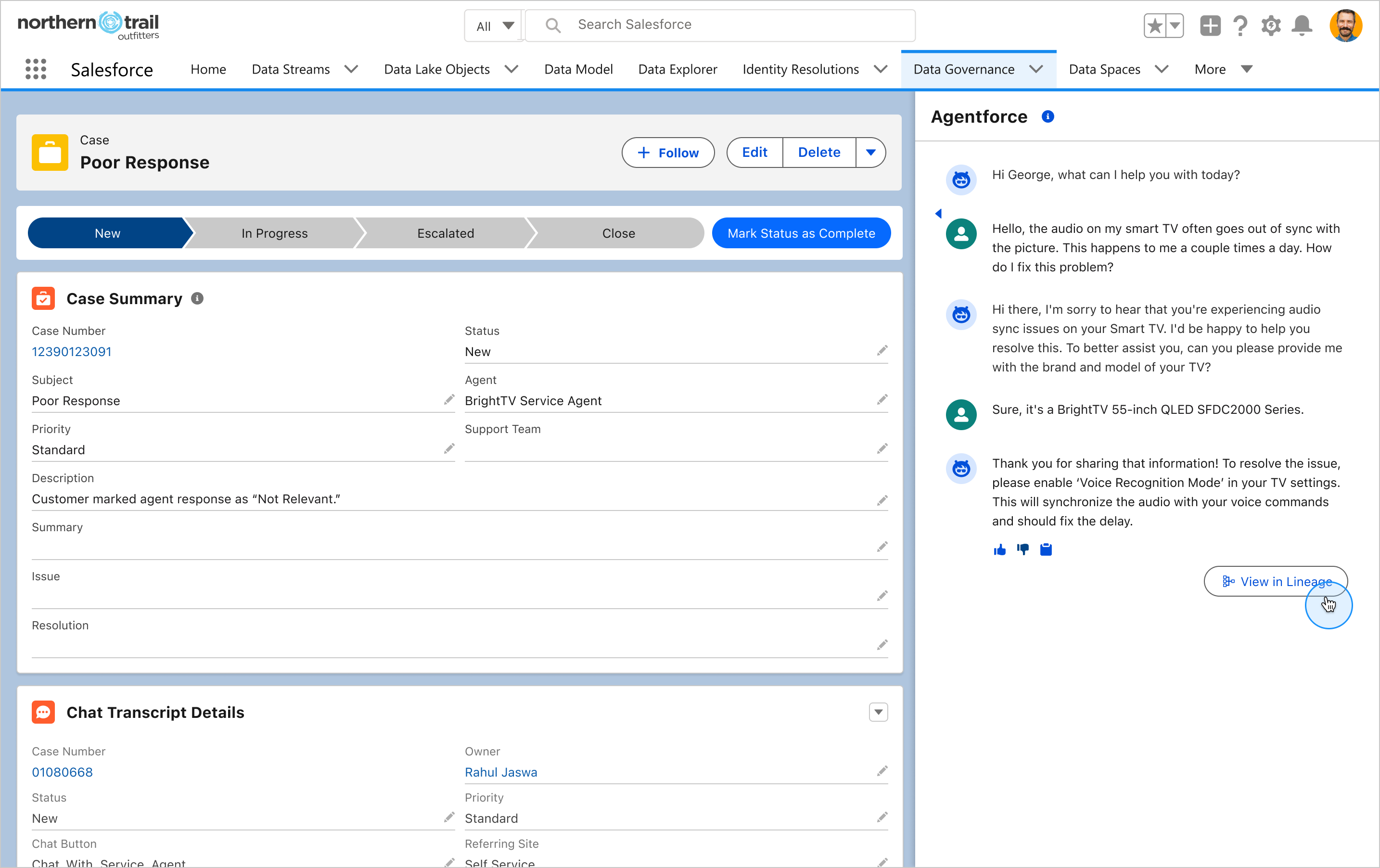
Task: Edit the Support Team pencil icon
Action: tap(882, 448)
